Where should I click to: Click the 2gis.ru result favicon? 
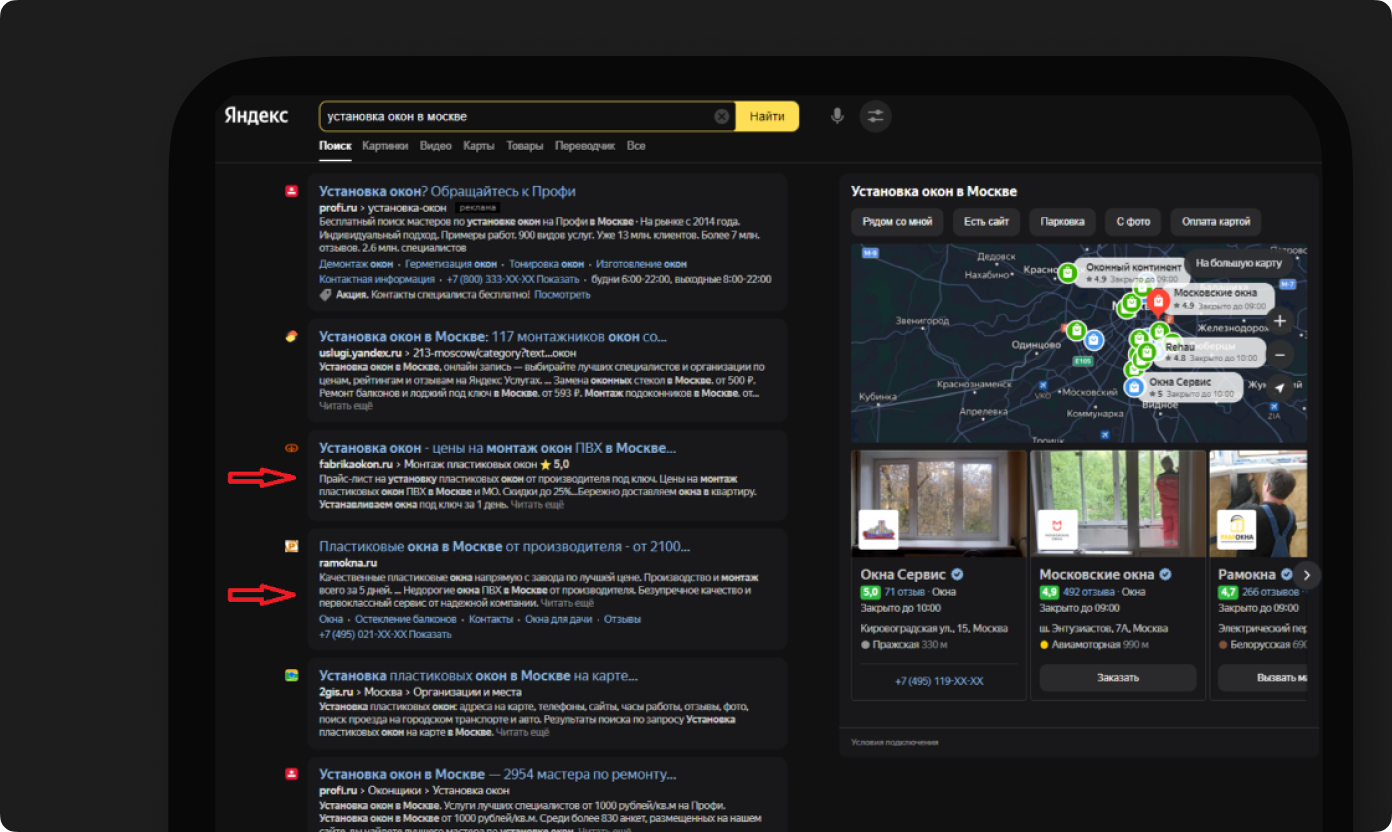[291, 675]
